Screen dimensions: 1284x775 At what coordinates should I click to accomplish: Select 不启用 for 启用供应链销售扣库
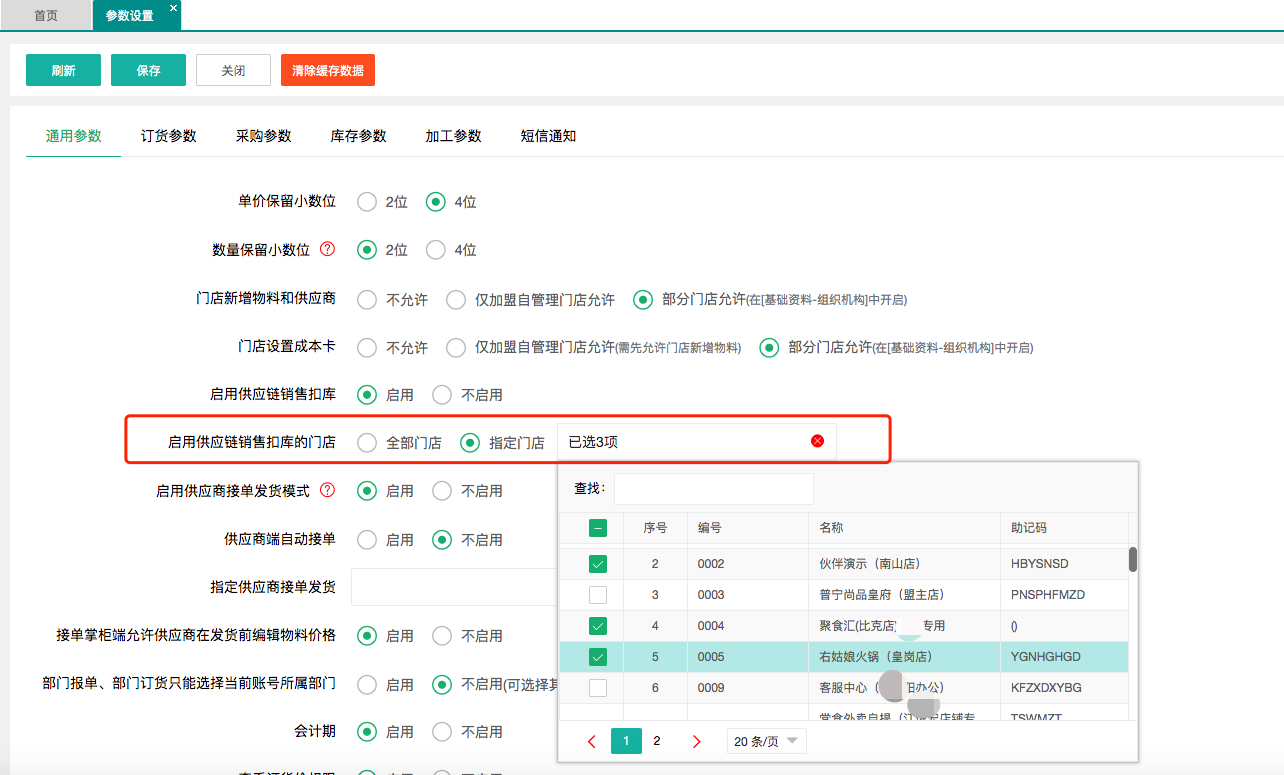442,394
